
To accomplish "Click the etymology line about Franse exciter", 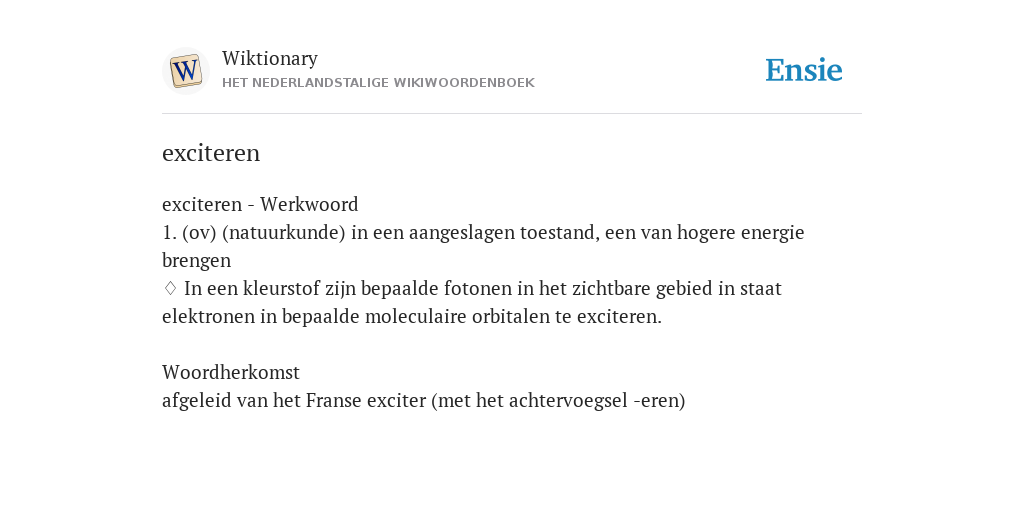I will coord(424,400).
